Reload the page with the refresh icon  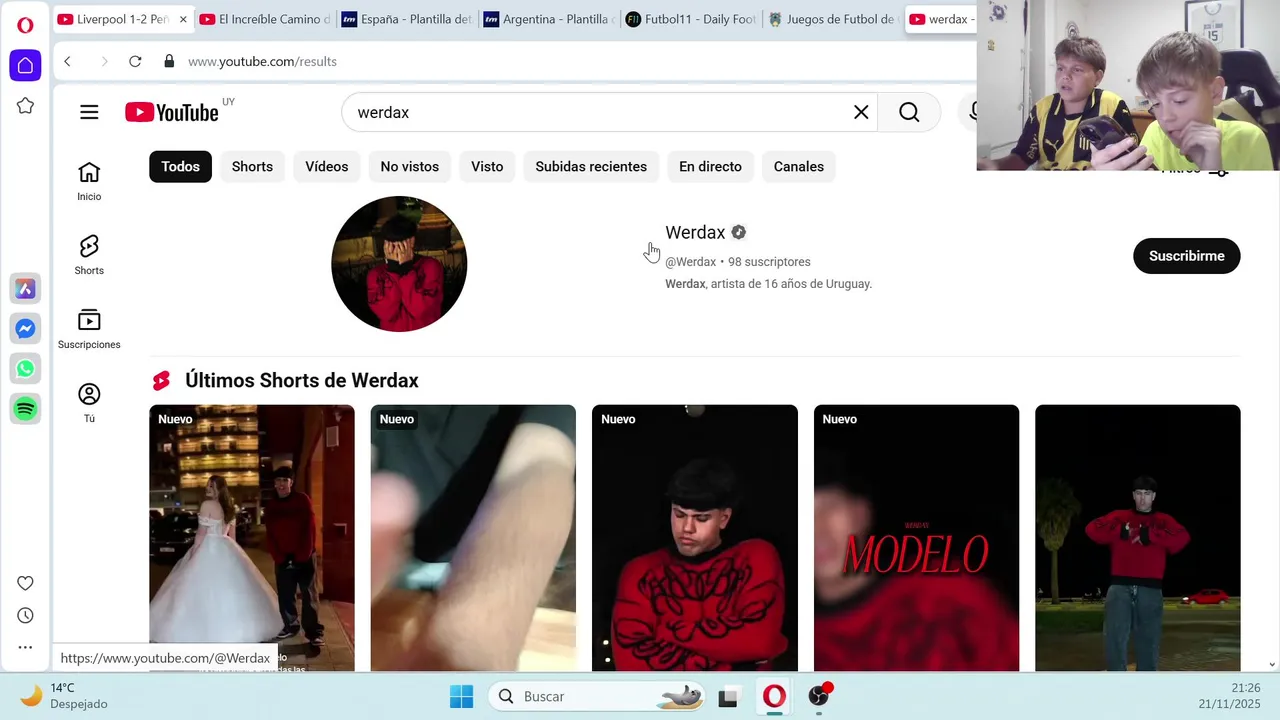135,61
